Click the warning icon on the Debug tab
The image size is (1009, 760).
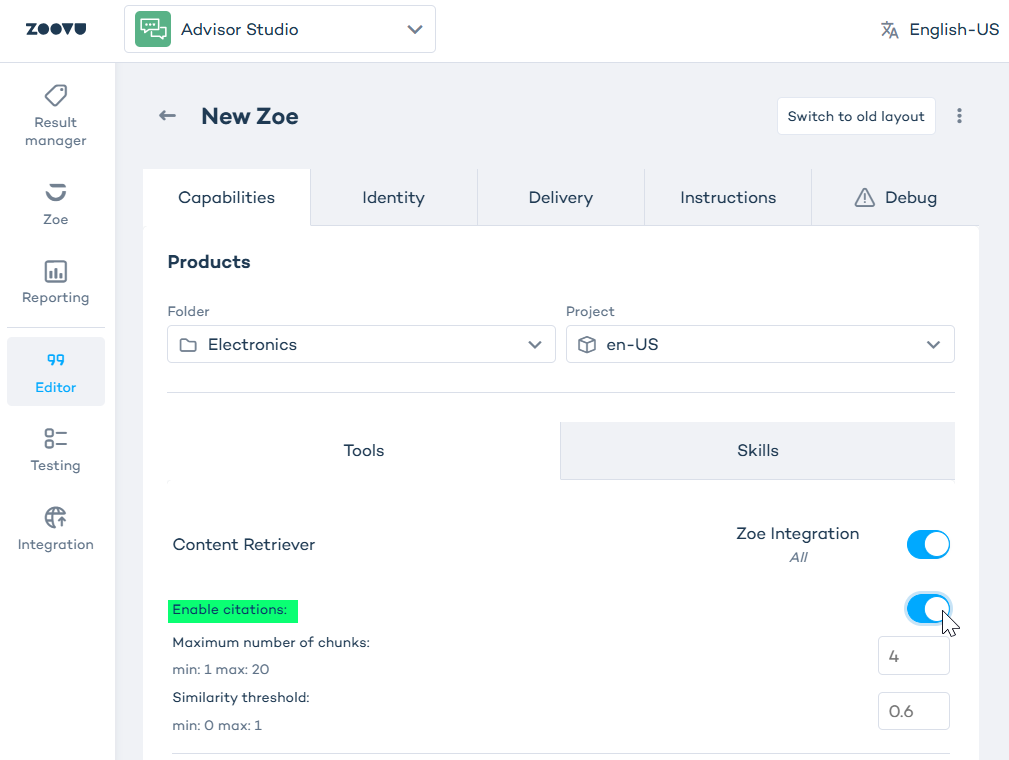864,197
